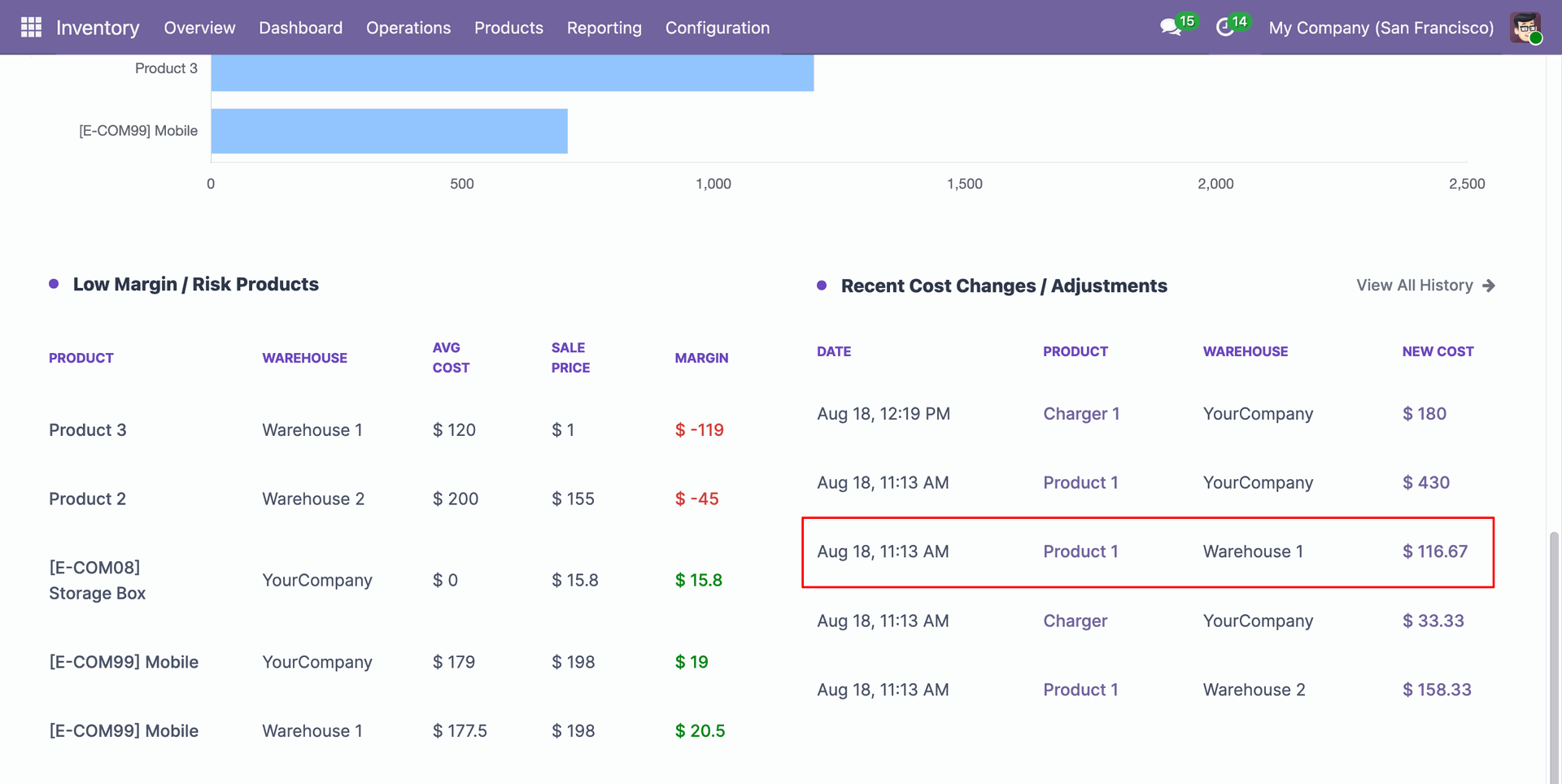1562x784 pixels.
Task: Open the Products menu
Action: [508, 28]
